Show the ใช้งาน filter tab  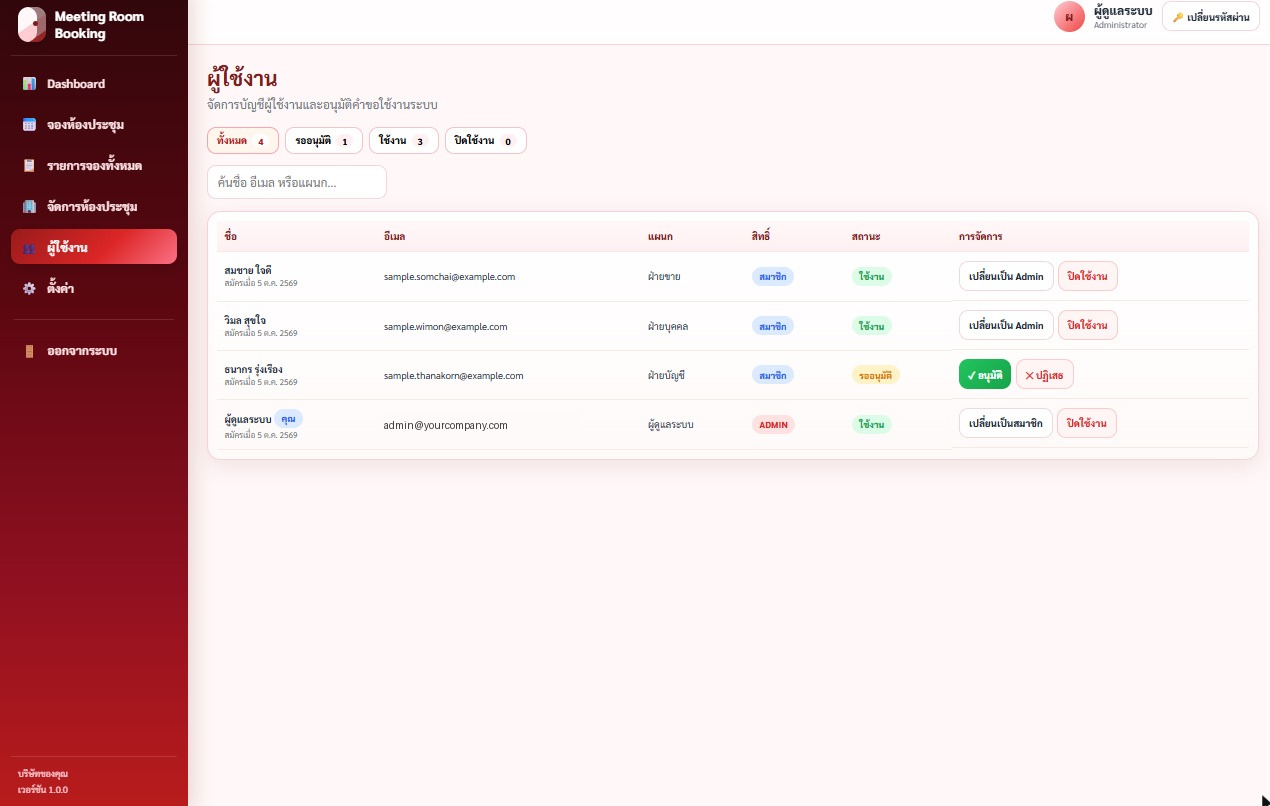point(404,141)
